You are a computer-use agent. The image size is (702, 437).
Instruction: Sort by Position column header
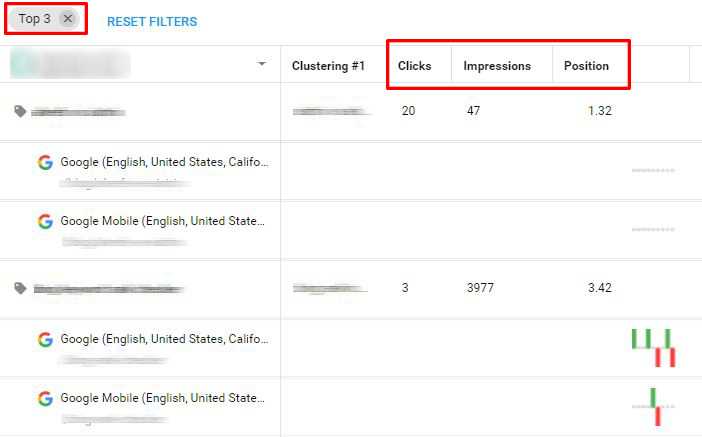click(x=586, y=66)
